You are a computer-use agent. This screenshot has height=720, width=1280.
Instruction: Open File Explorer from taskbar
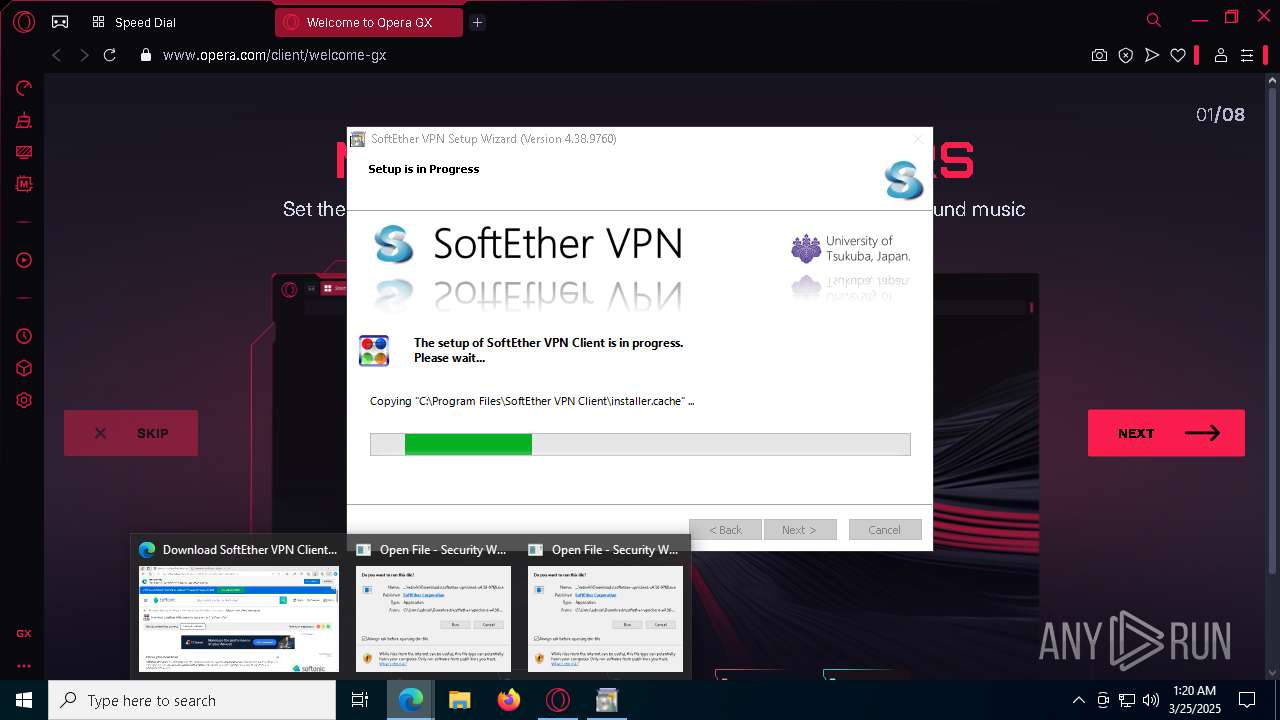click(459, 700)
